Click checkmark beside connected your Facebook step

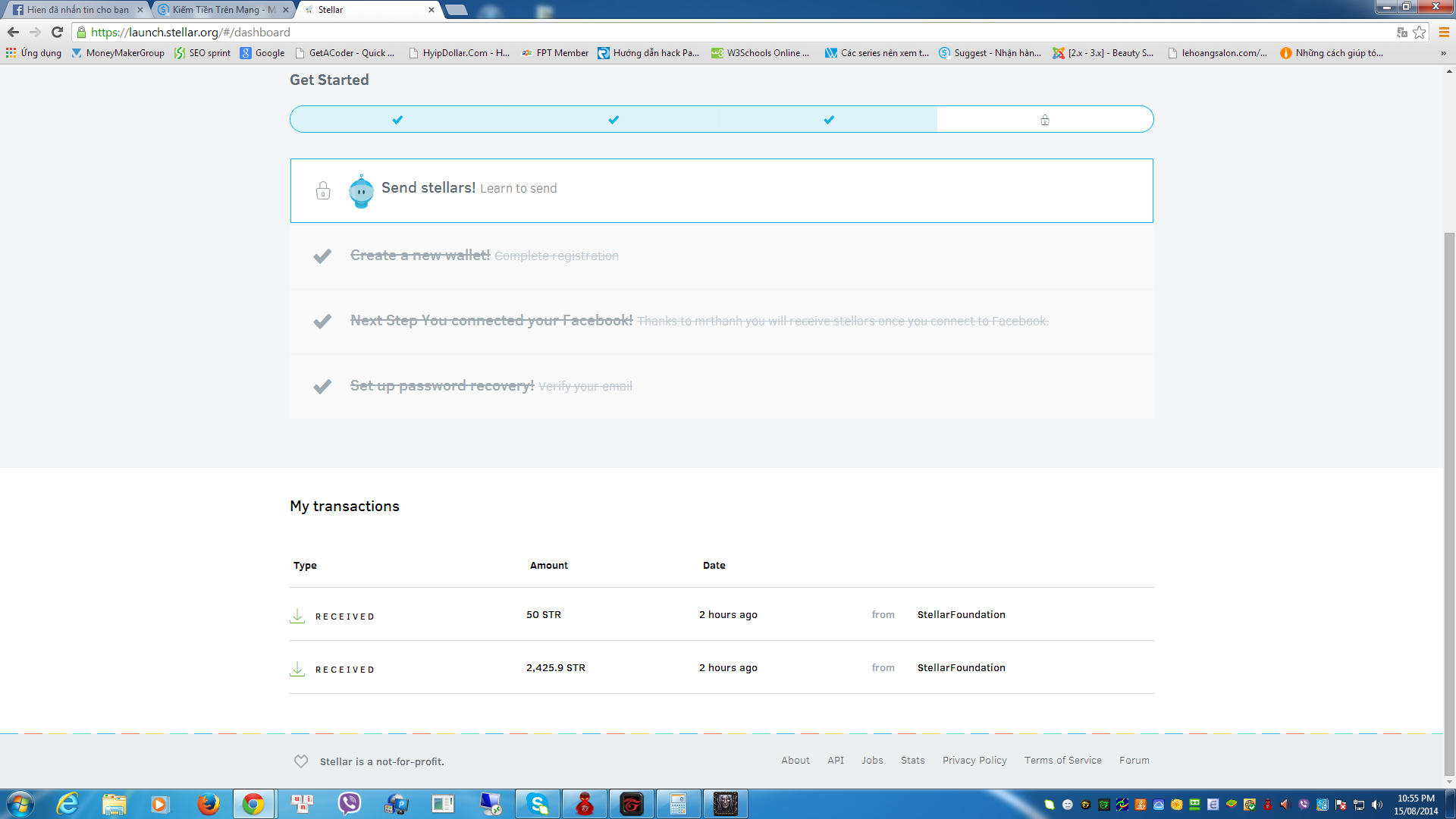point(322,322)
